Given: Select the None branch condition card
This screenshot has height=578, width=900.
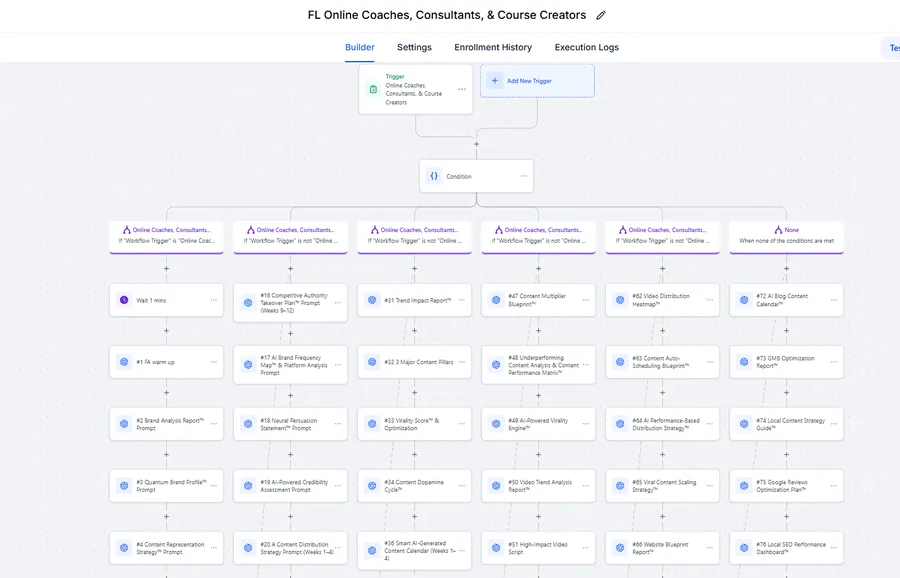Looking at the screenshot, I should [786, 236].
